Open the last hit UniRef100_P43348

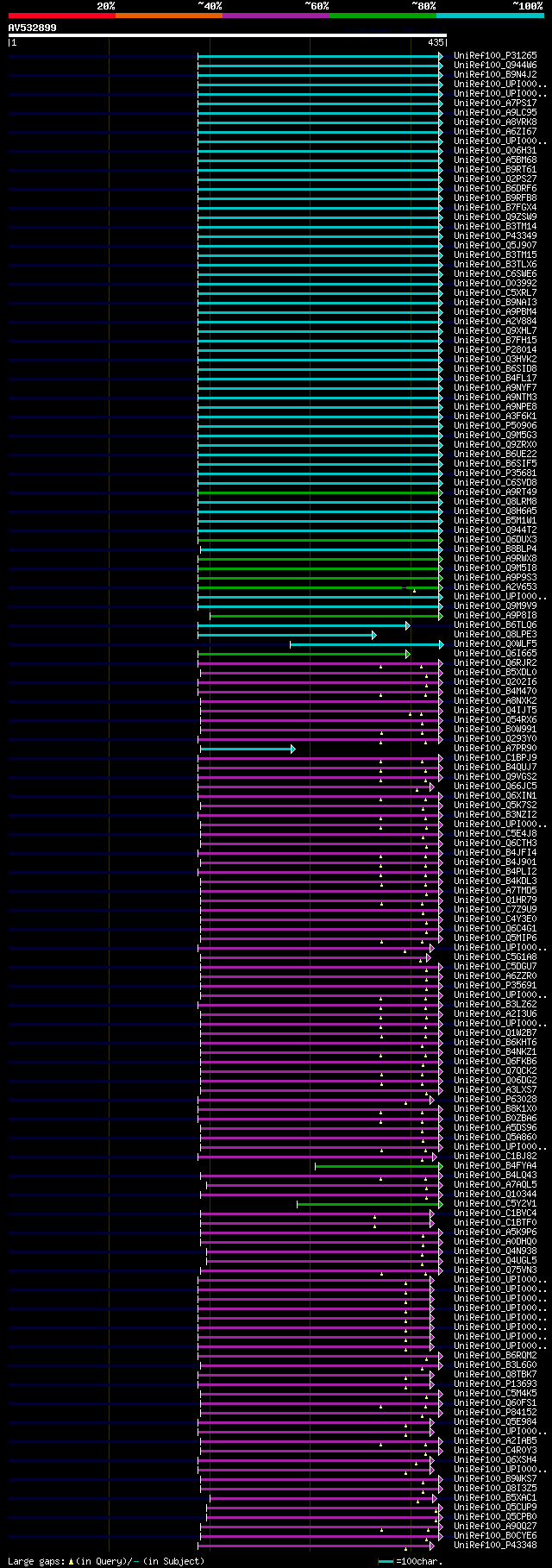coord(495,1546)
